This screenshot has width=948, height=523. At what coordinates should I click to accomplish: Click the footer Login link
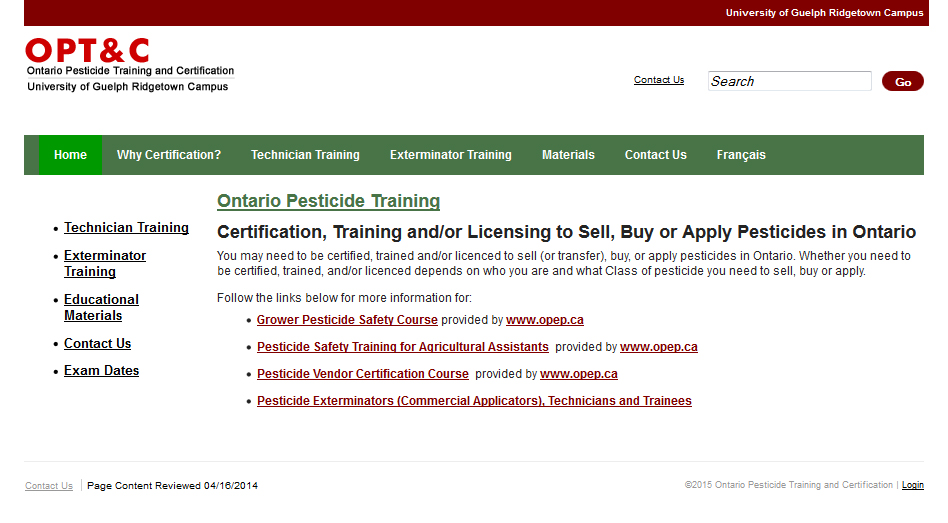(913, 485)
